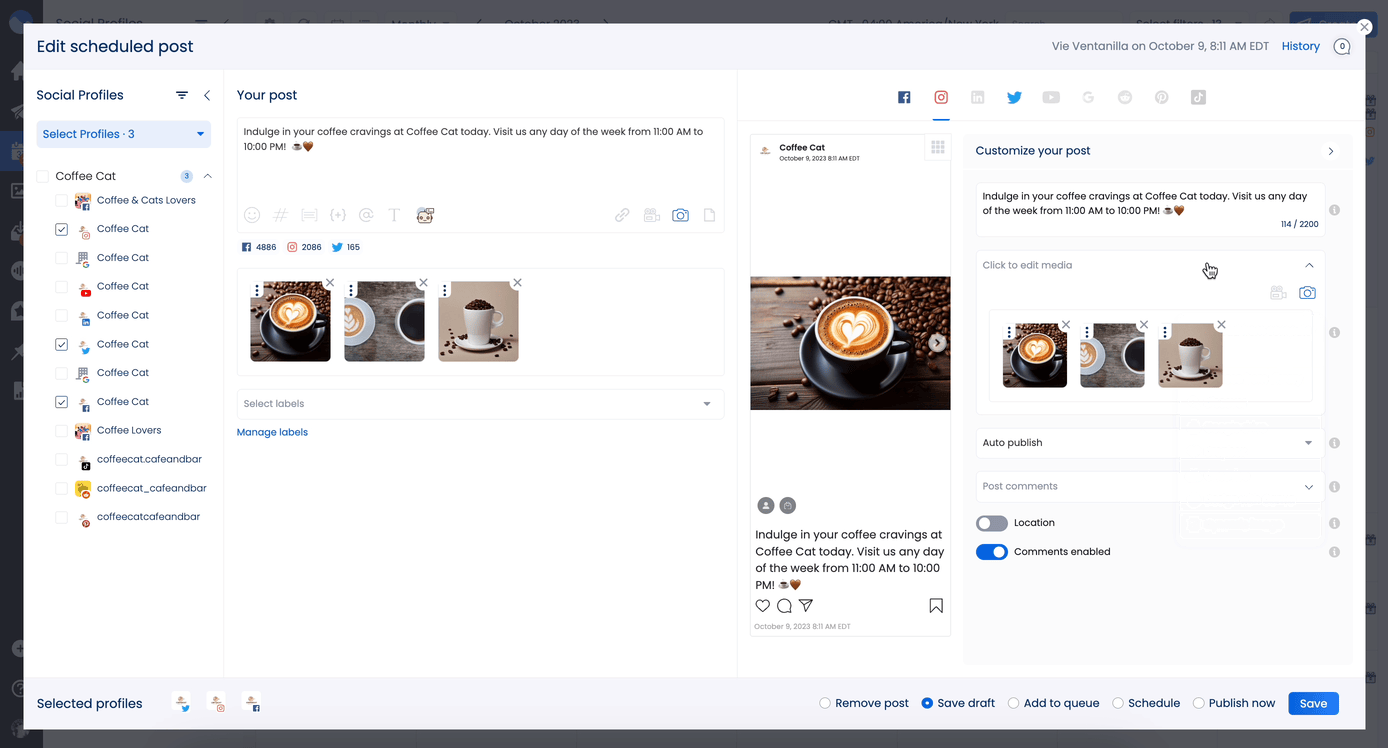Screen dimensions: 1388x748
Task: Click the camera icon in Click to edit media
Action: (x=1307, y=293)
